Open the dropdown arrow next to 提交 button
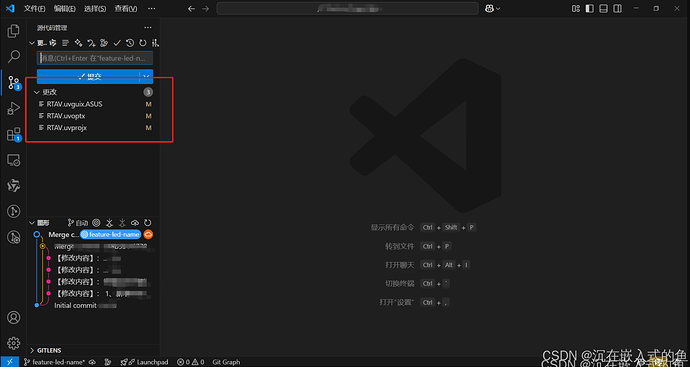 click(x=147, y=76)
